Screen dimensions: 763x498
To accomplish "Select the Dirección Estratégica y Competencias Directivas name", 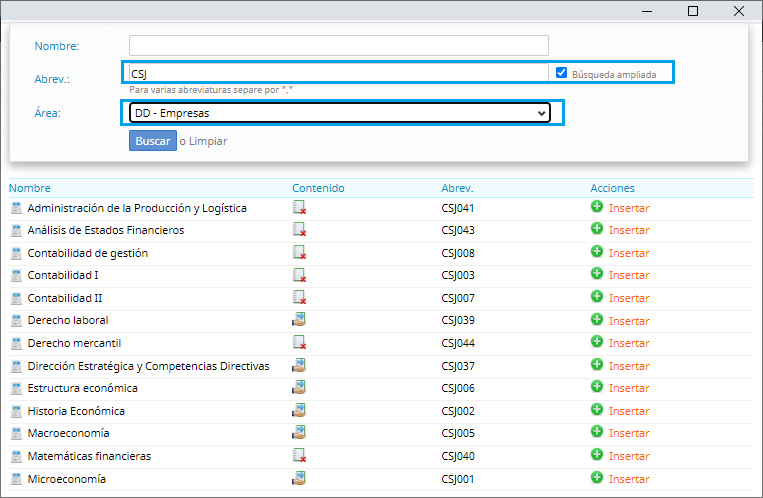I will (148, 366).
